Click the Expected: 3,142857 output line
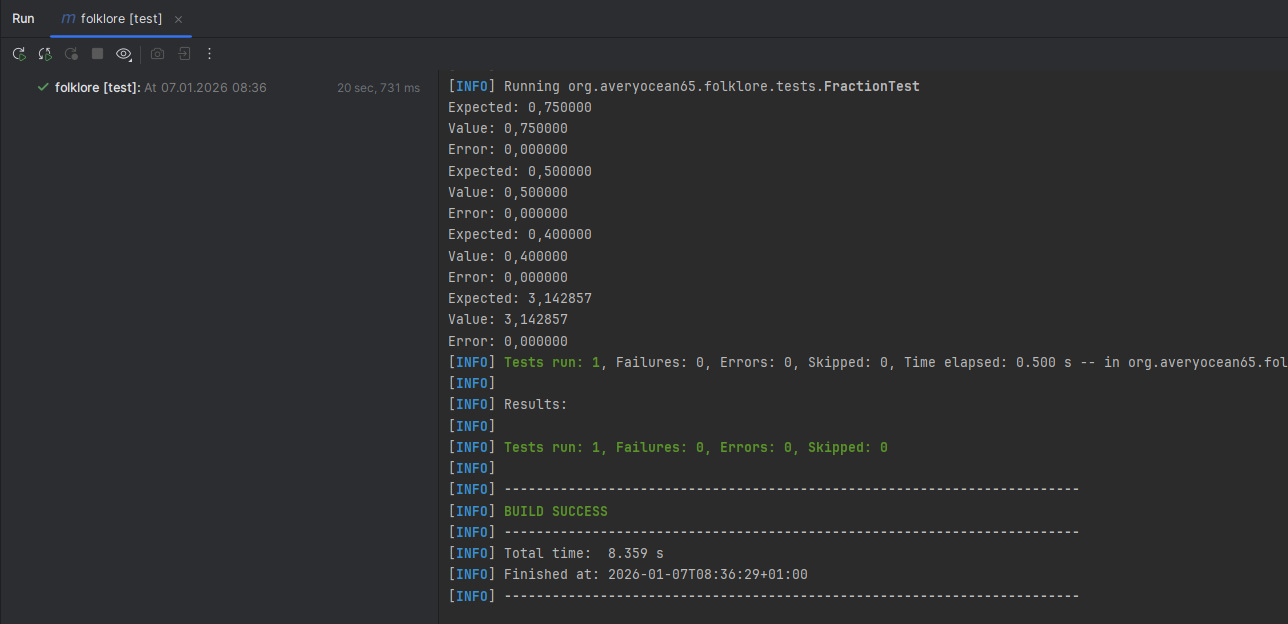The image size is (1288, 624). click(519, 298)
